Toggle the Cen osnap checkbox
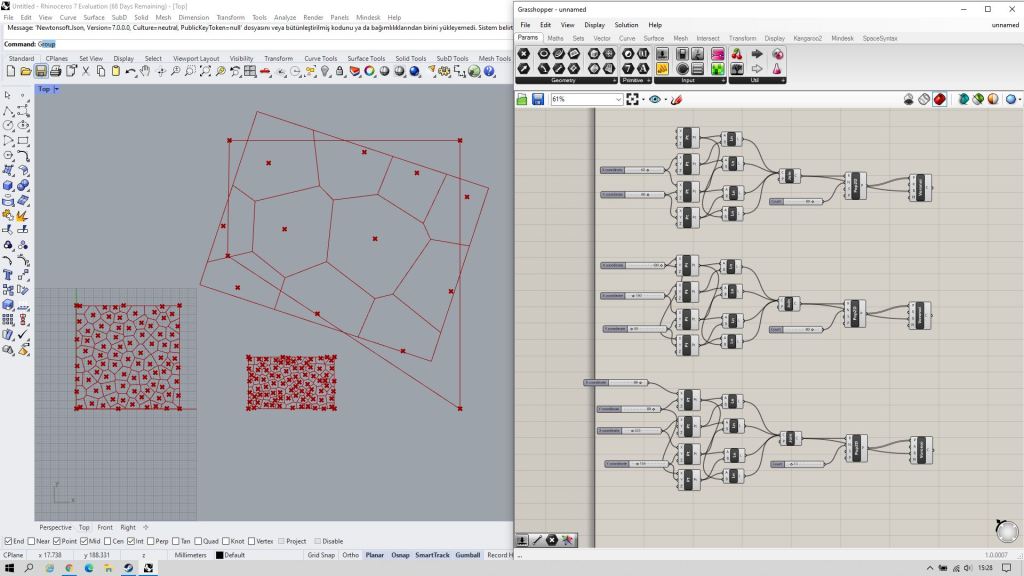Viewport: 1024px width, 576px height. (108, 541)
